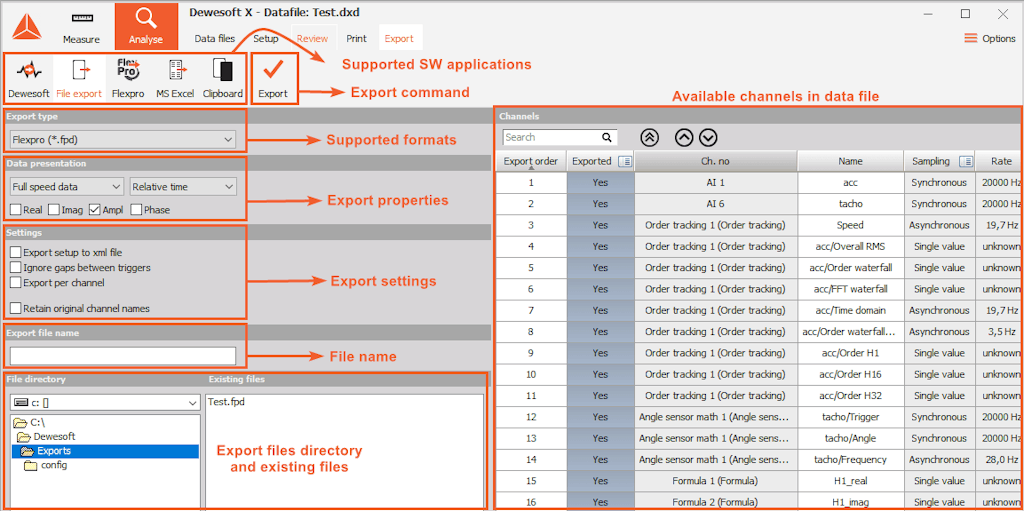The height and width of the screenshot is (511, 1024).
Task: Select existing file Test.fpd
Action: pyautogui.click(x=226, y=403)
